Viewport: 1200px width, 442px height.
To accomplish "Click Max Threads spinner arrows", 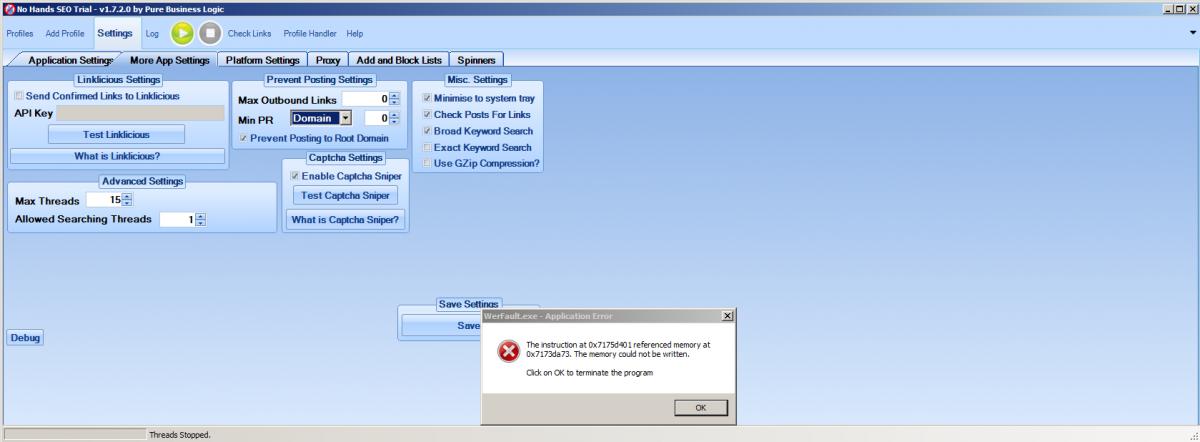I will [x=127, y=200].
